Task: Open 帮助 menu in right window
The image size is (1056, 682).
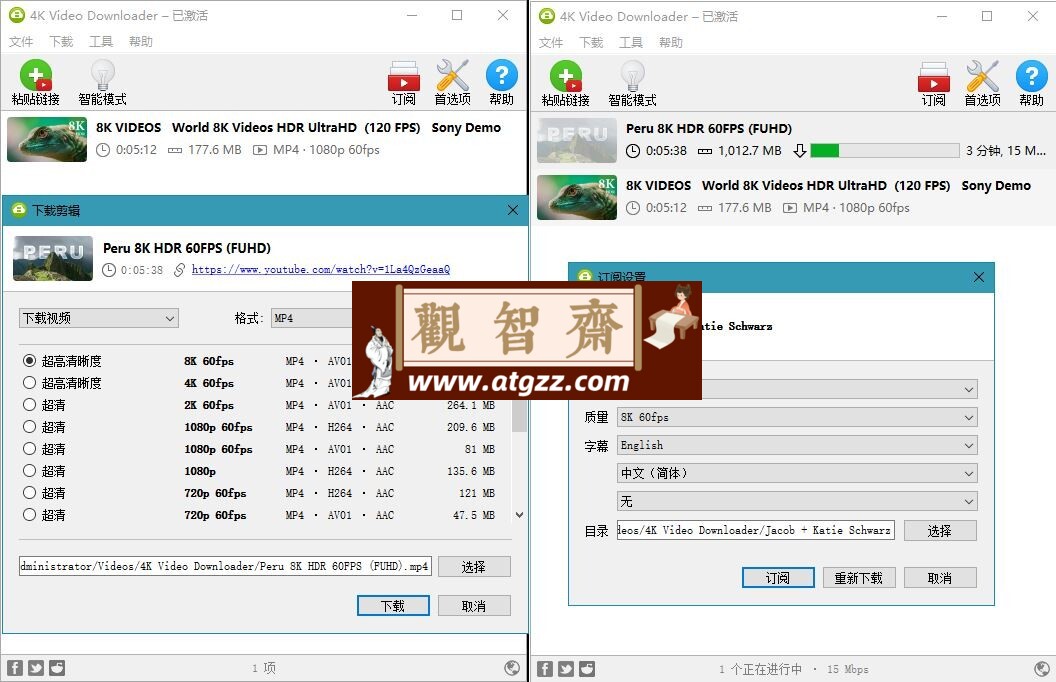Action: tap(671, 42)
